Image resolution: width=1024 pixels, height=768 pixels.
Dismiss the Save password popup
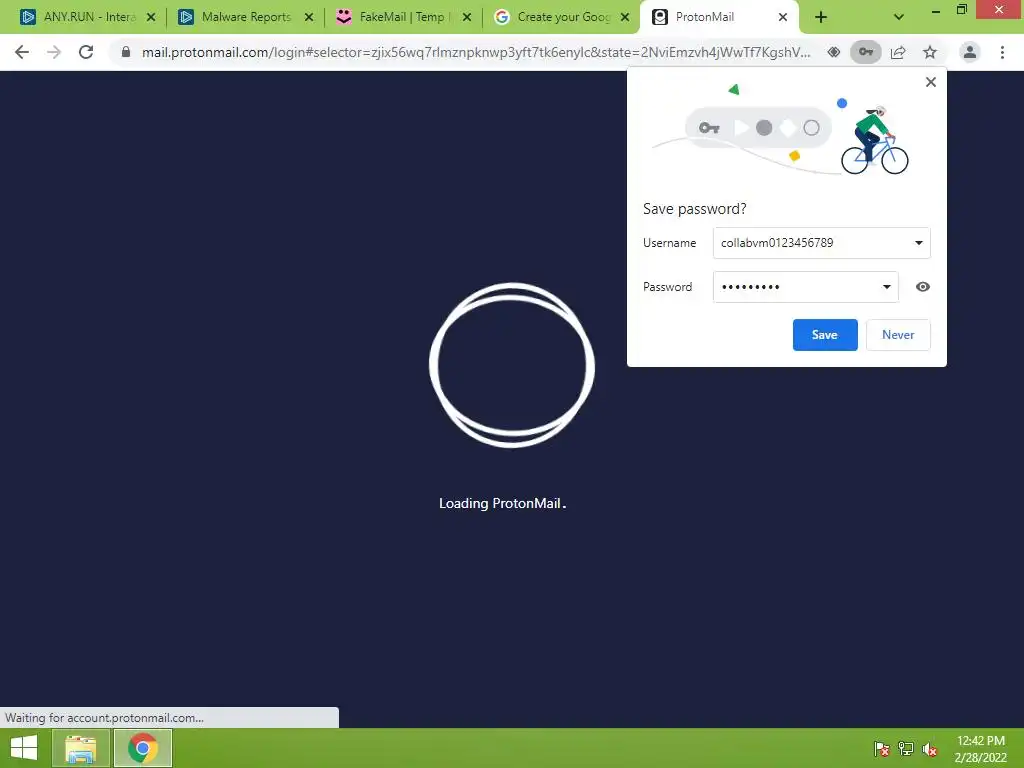[x=931, y=82]
